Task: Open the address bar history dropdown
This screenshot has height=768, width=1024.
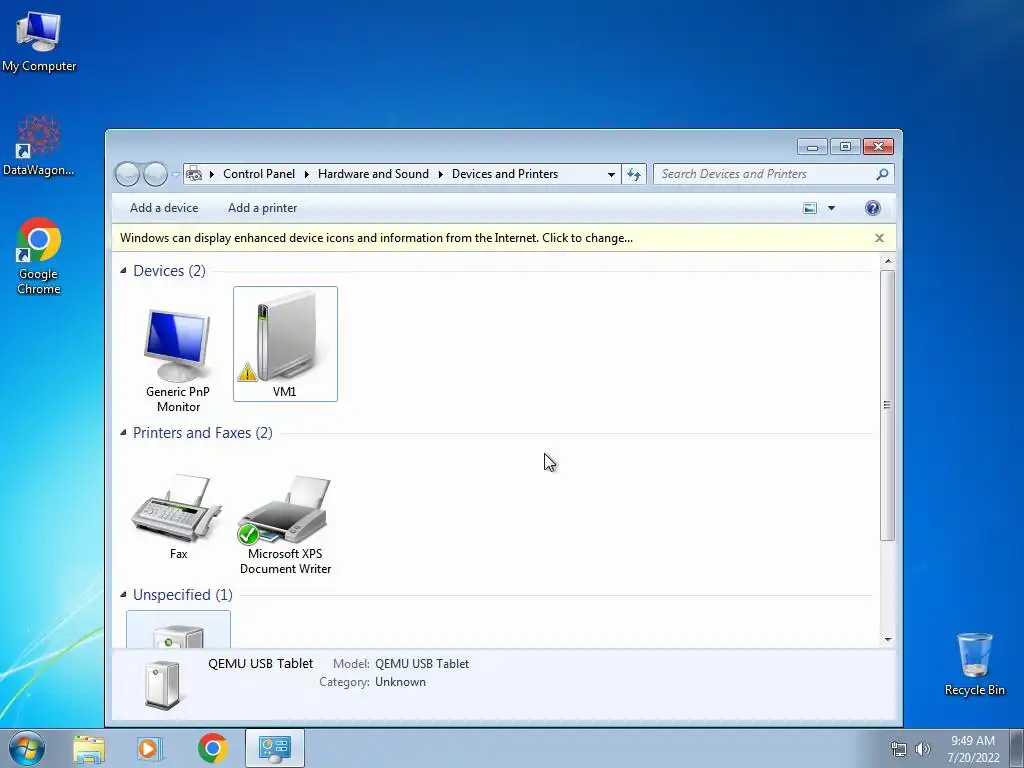Action: click(x=611, y=174)
